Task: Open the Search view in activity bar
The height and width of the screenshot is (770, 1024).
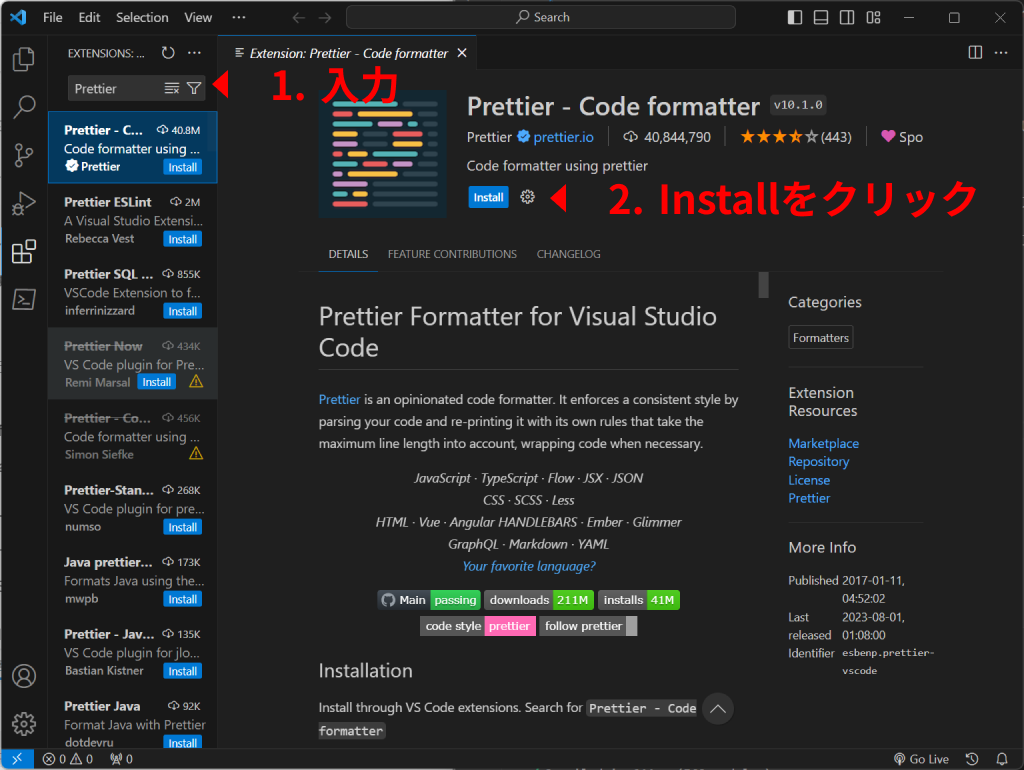Action: (24, 107)
